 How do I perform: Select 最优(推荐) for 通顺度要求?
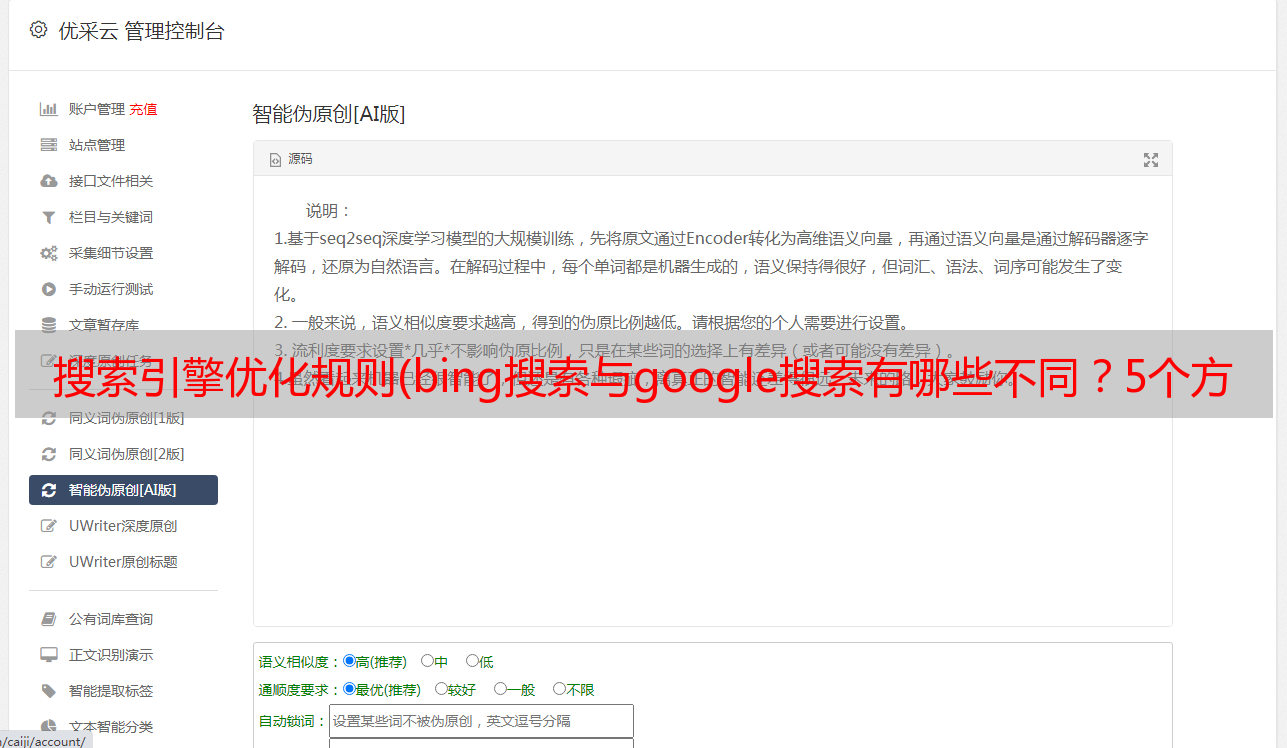pyautogui.click(x=349, y=689)
